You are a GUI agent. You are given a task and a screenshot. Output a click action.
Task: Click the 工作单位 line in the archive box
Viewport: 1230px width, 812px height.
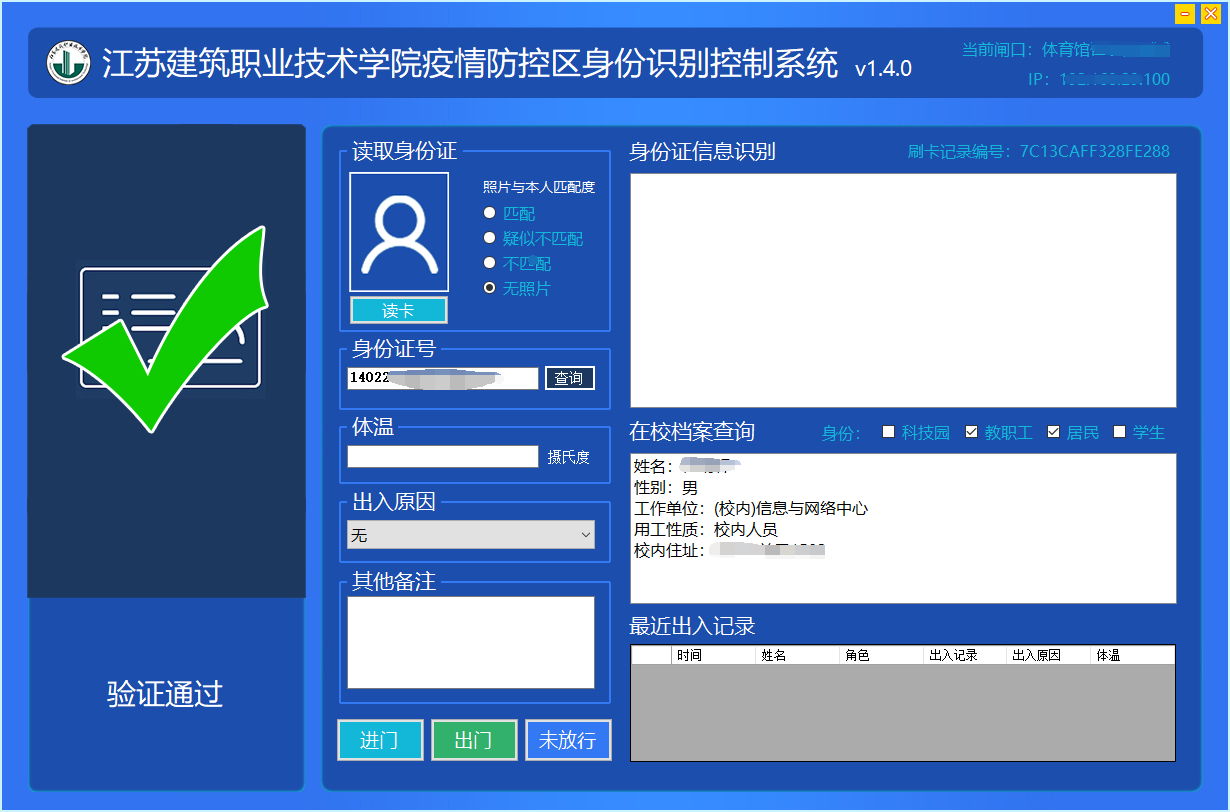(751, 509)
